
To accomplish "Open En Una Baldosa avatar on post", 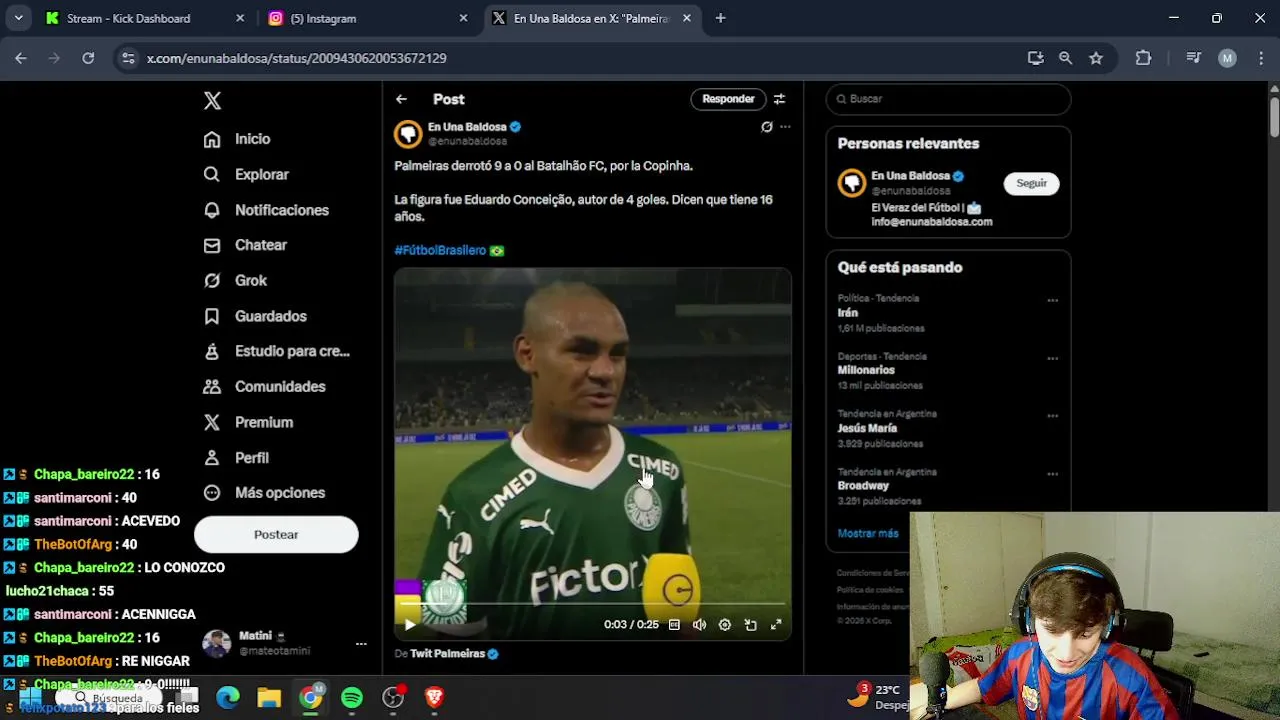I will pos(408,134).
